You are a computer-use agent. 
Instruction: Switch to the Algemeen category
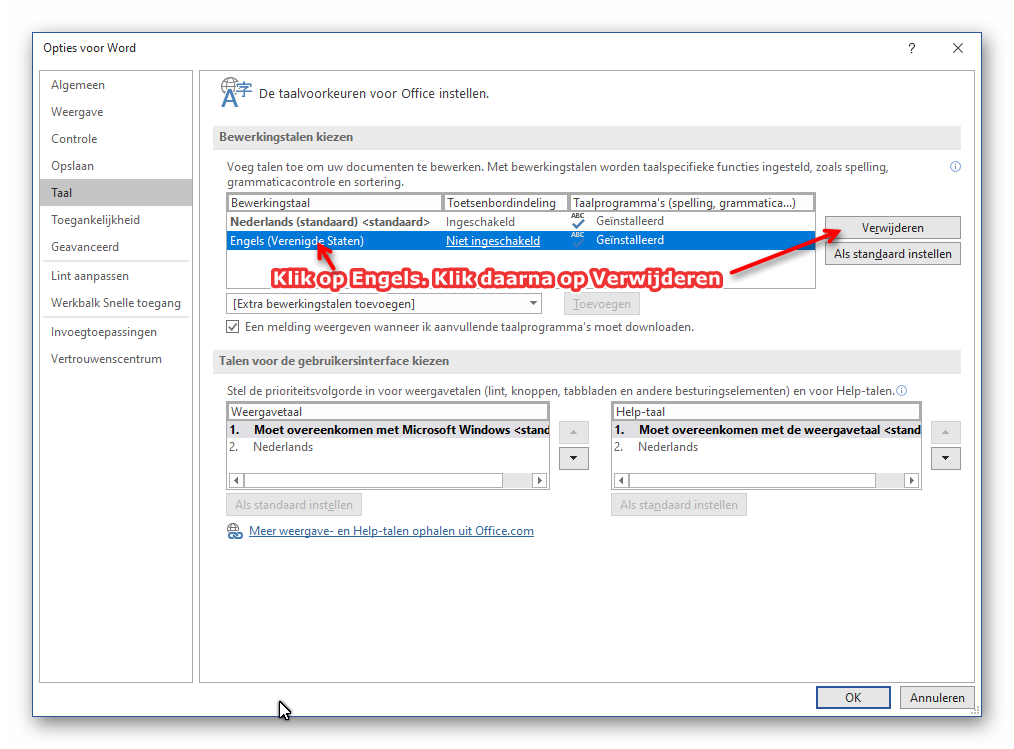coord(78,85)
